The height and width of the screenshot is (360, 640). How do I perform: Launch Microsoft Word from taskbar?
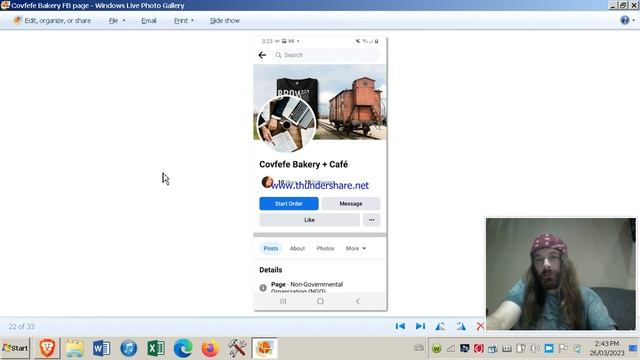[101, 348]
